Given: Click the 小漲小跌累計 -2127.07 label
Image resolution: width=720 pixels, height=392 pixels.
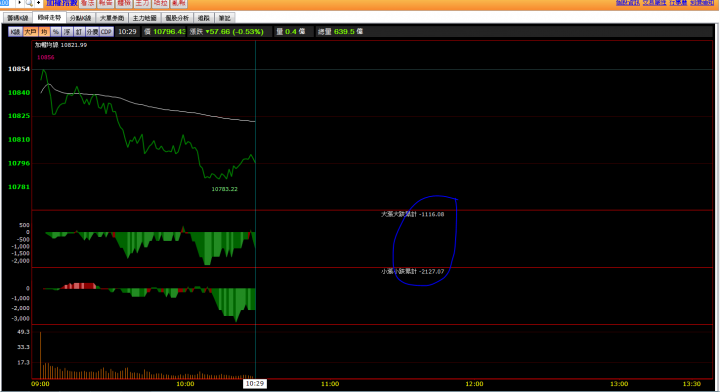Looking at the screenshot, I should (413, 271).
